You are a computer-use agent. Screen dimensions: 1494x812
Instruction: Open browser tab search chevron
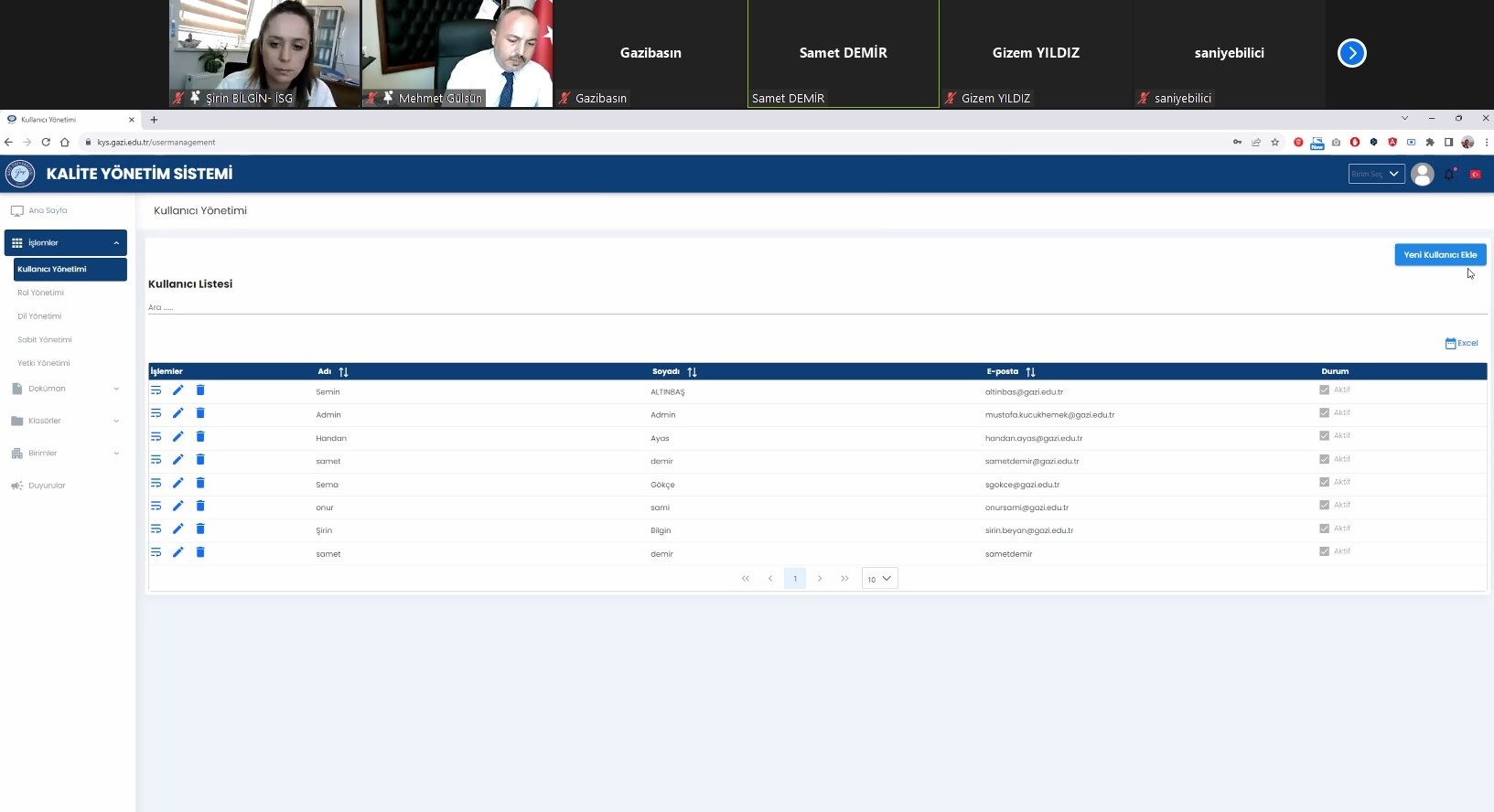(x=1404, y=118)
